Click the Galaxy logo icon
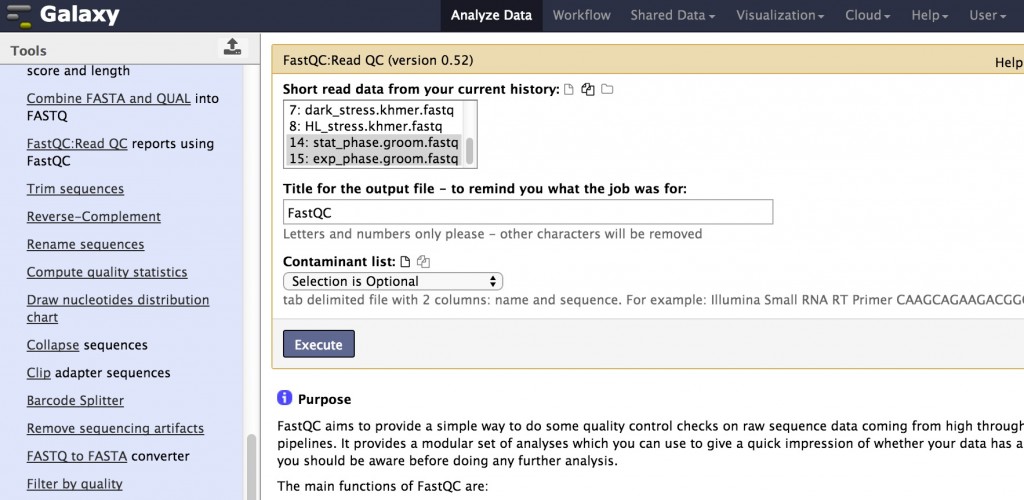Viewport: 1024px width, 500px height. coord(18,16)
